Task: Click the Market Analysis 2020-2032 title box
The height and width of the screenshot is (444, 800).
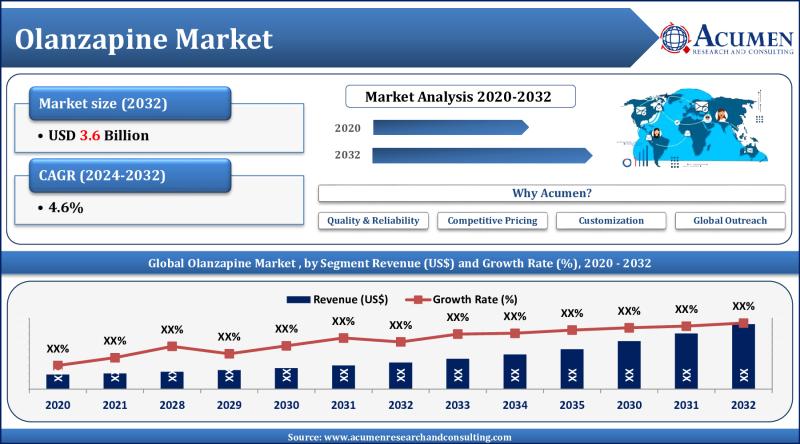Action: click(460, 96)
